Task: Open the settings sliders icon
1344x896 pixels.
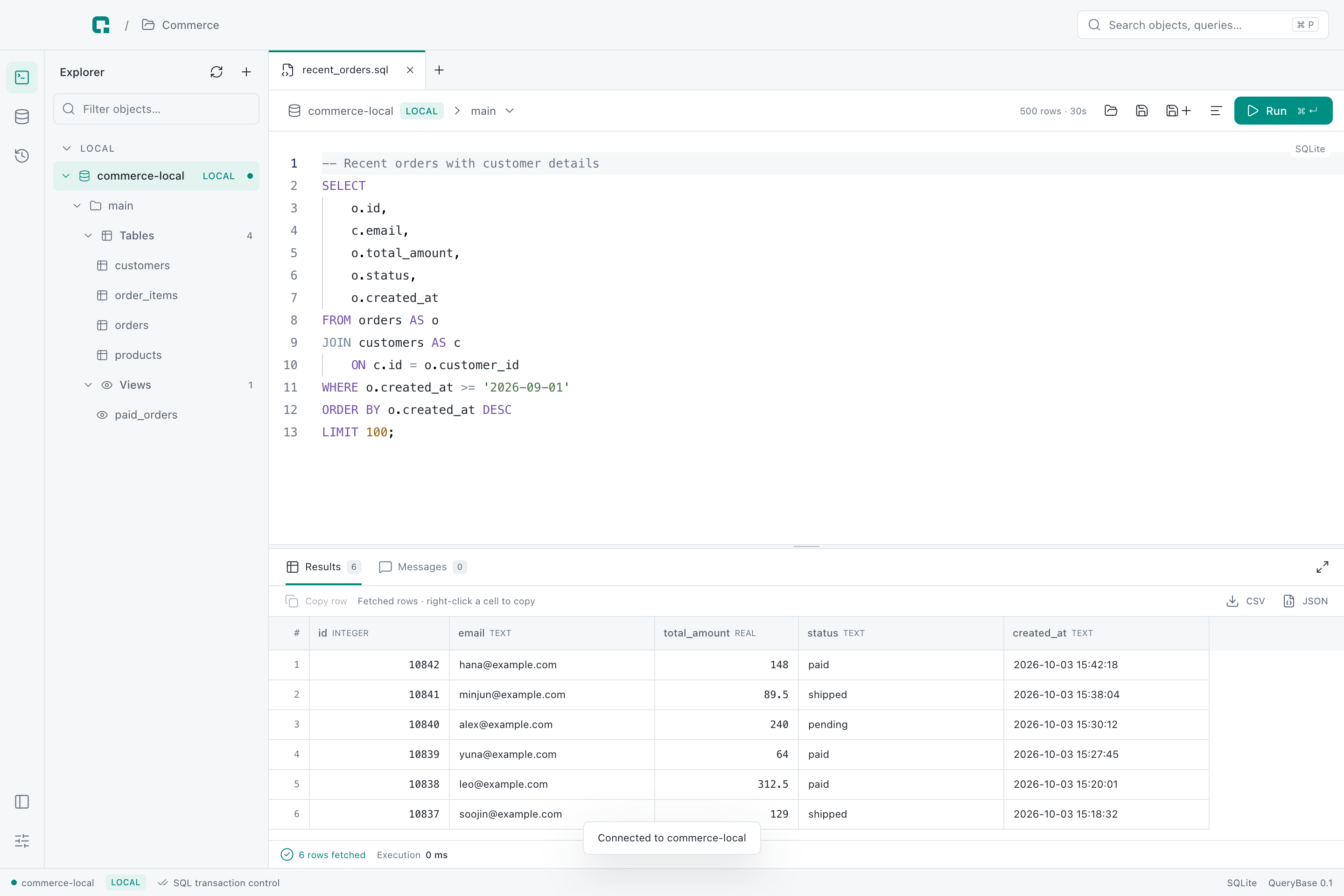Action: pyautogui.click(x=22, y=840)
